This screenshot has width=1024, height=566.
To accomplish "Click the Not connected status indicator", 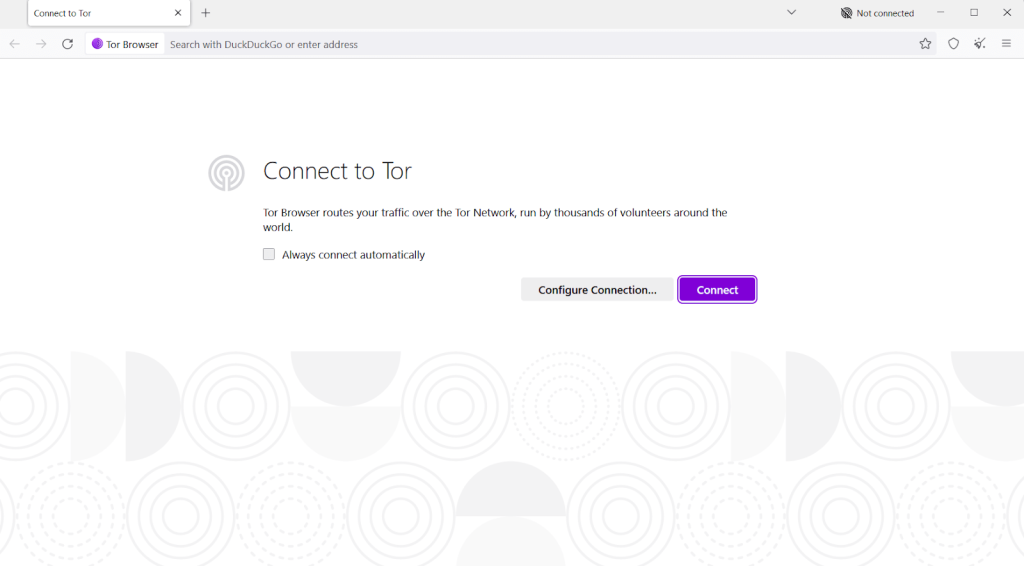I will [x=877, y=13].
